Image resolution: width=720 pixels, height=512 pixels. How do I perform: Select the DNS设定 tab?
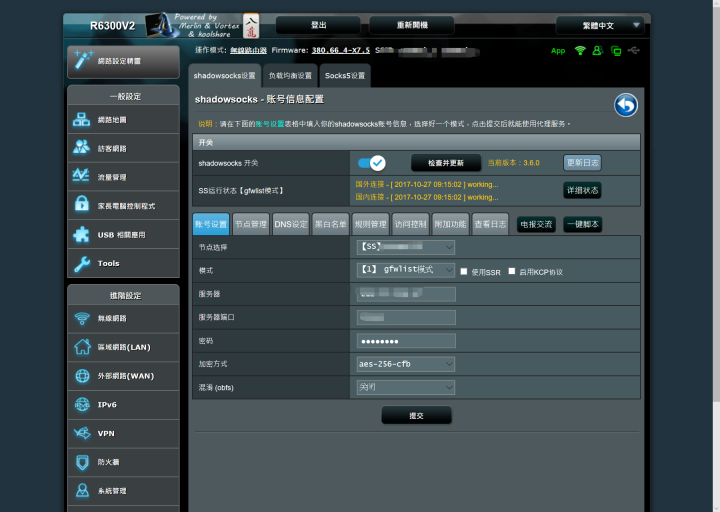click(x=291, y=224)
